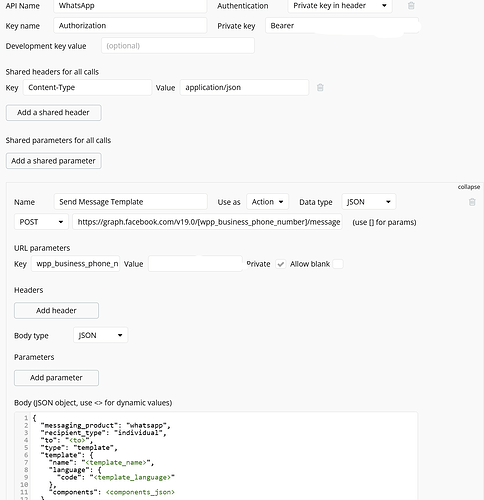Click Add a shared parameter button

(x=53, y=161)
